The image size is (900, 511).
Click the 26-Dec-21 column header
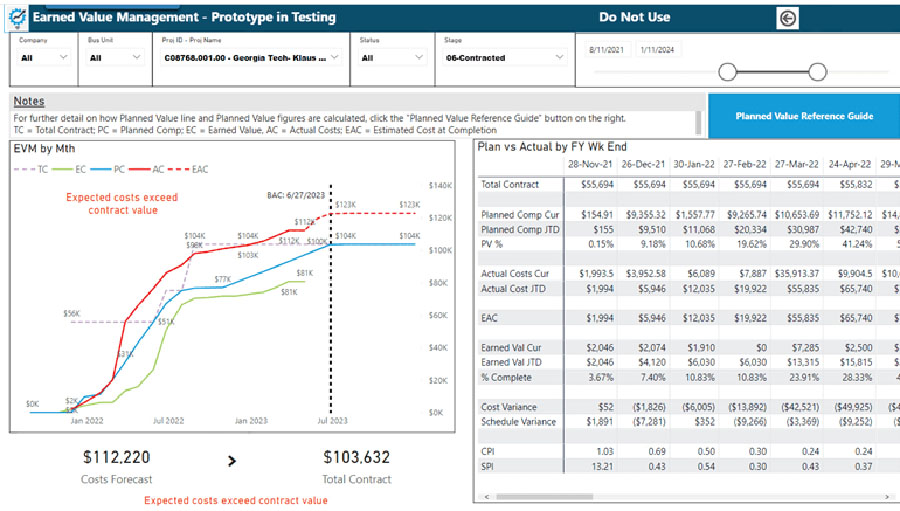(643, 164)
